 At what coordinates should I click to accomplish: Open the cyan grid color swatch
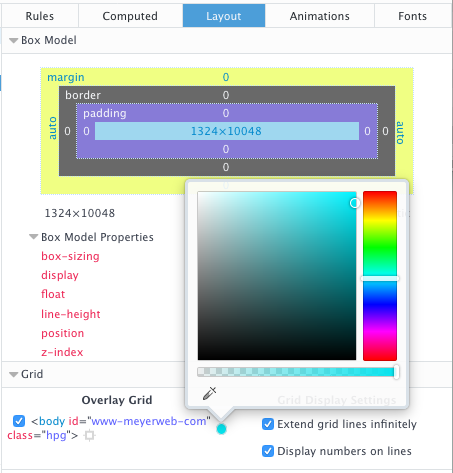point(221,429)
